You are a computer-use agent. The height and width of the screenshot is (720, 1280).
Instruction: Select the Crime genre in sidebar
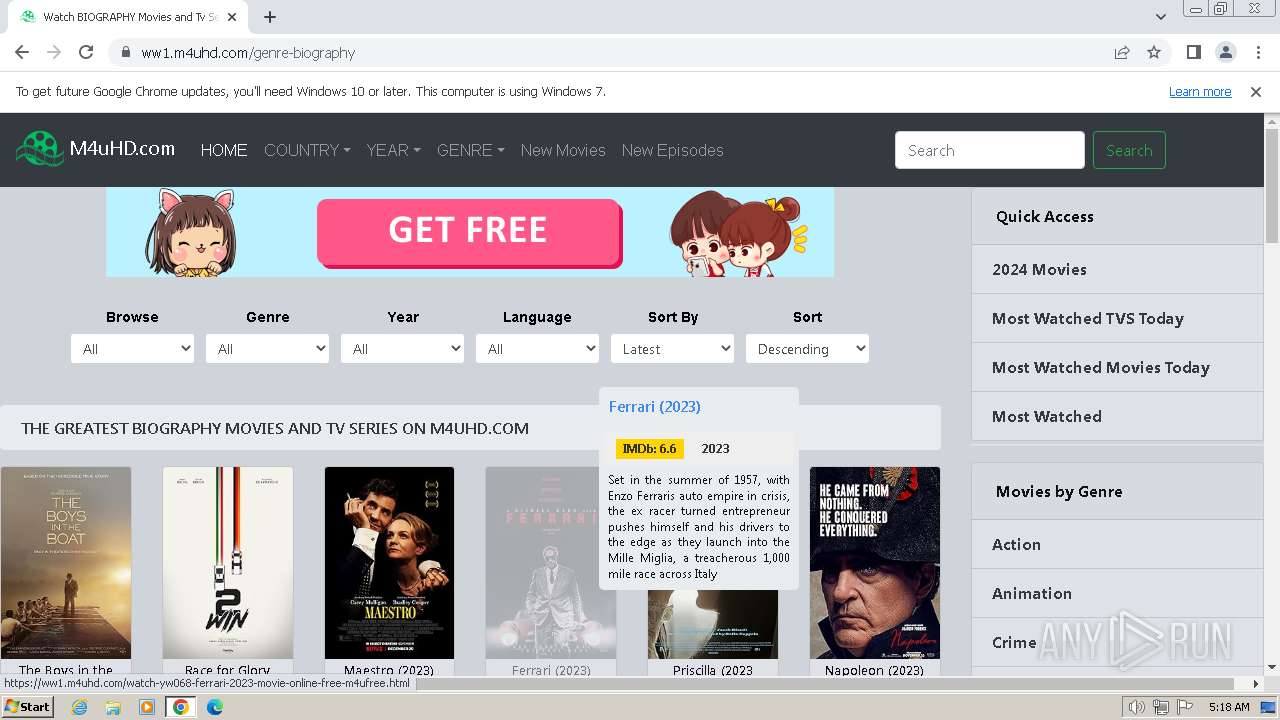point(1014,642)
